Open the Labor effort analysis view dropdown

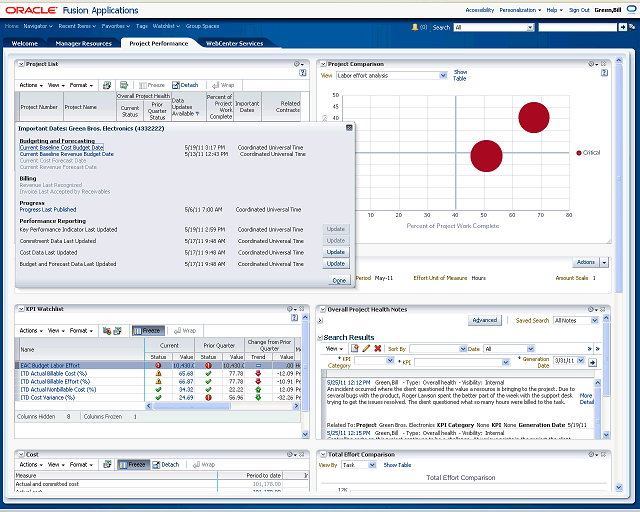coord(443,75)
